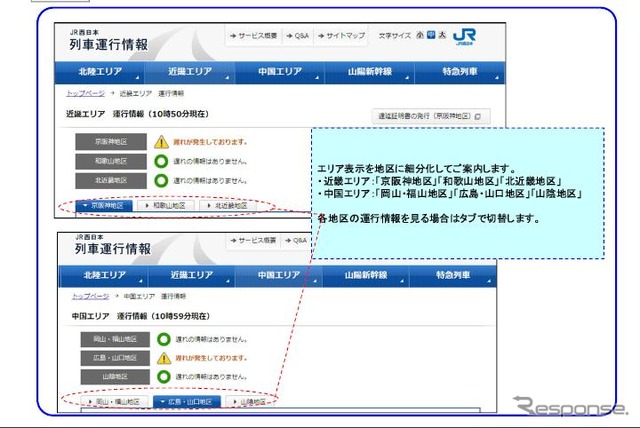The width and height of the screenshot is (640, 428).
Task: Select the 広島・山口地区 tab
Action: point(187,402)
